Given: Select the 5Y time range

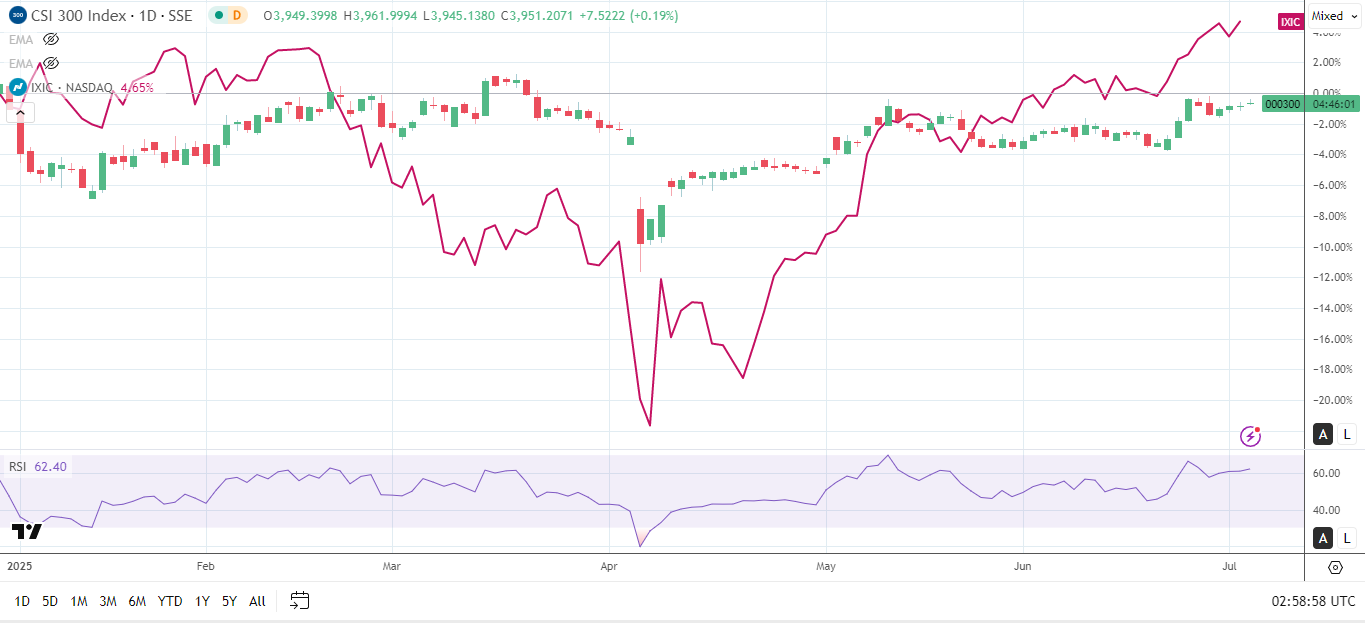Looking at the screenshot, I should tap(229, 601).
